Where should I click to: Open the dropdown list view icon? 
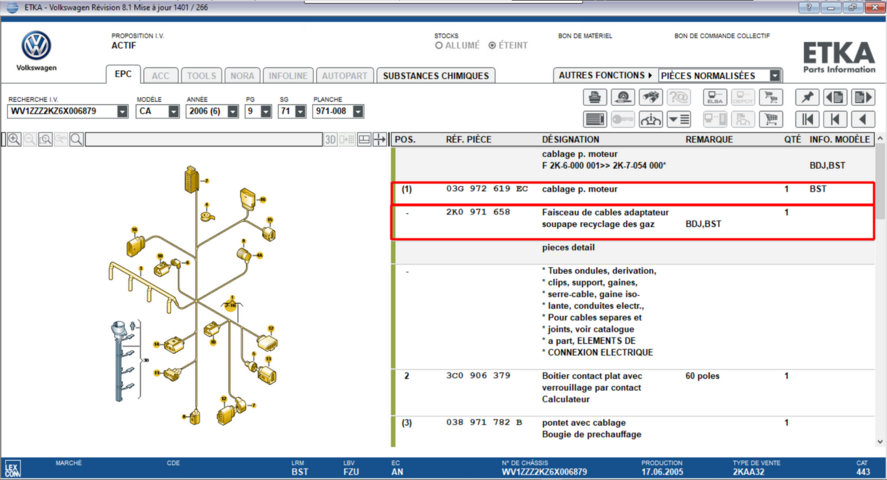[x=679, y=119]
